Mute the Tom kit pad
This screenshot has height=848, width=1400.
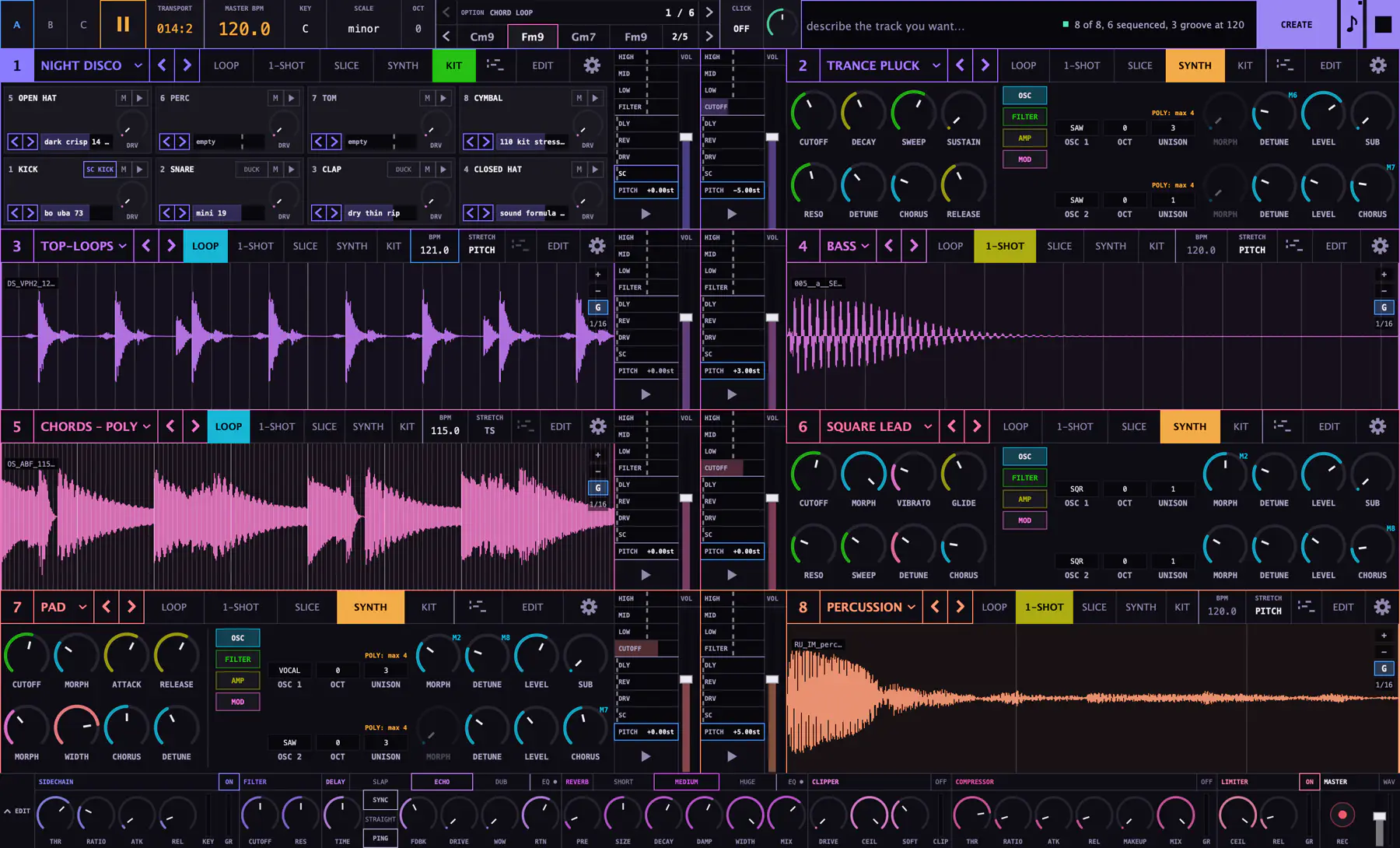pyautogui.click(x=427, y=98)
